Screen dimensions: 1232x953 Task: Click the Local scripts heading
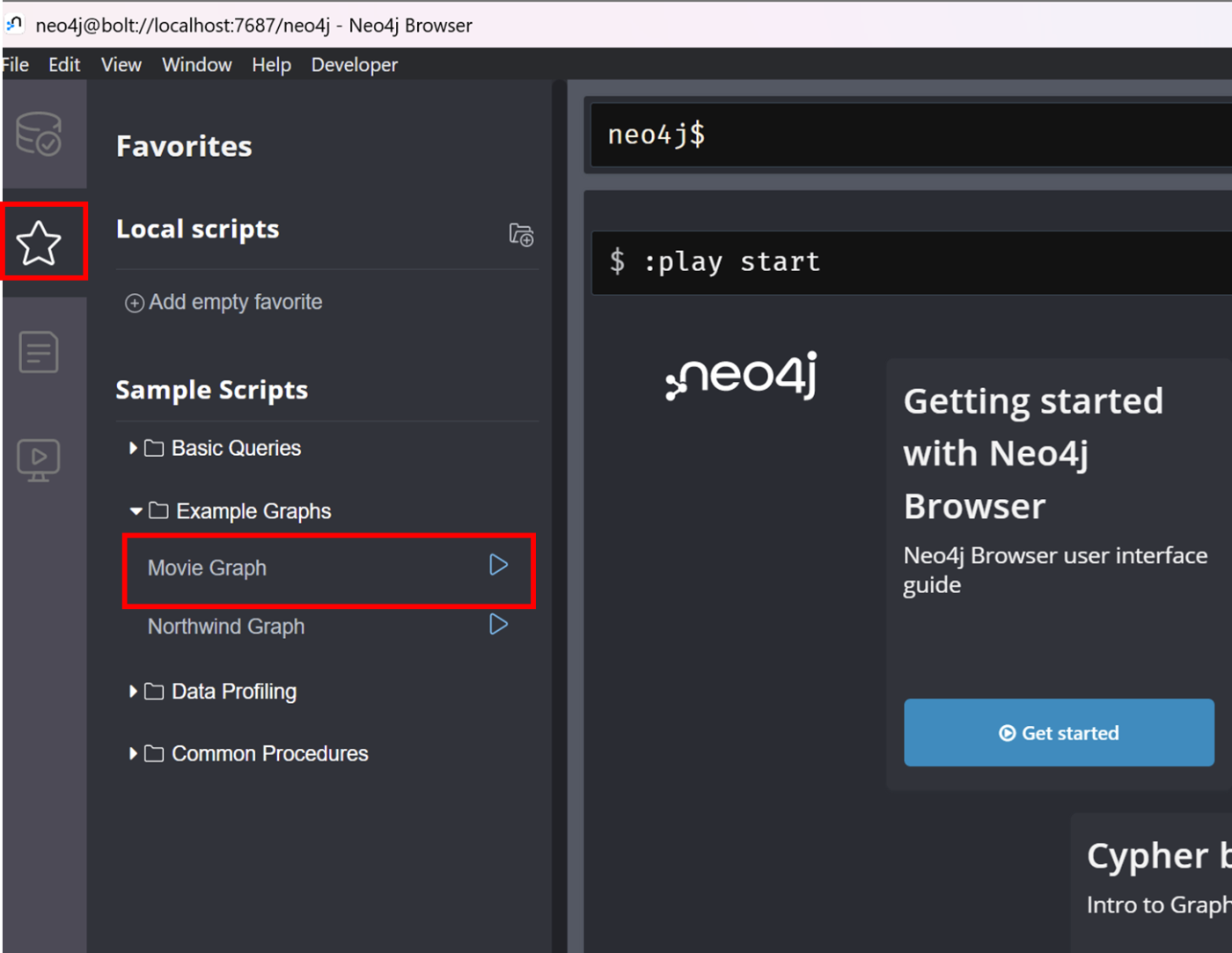click(198, 230)
